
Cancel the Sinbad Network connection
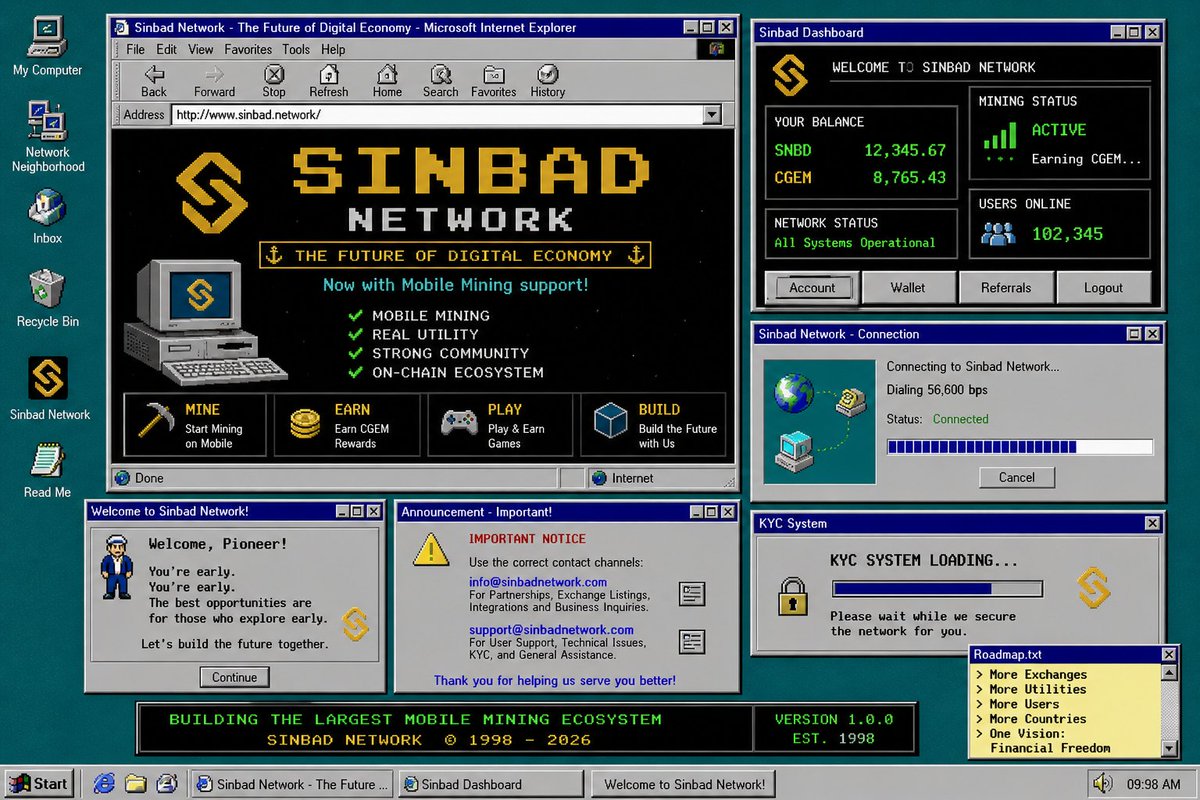coord(1017,477)
